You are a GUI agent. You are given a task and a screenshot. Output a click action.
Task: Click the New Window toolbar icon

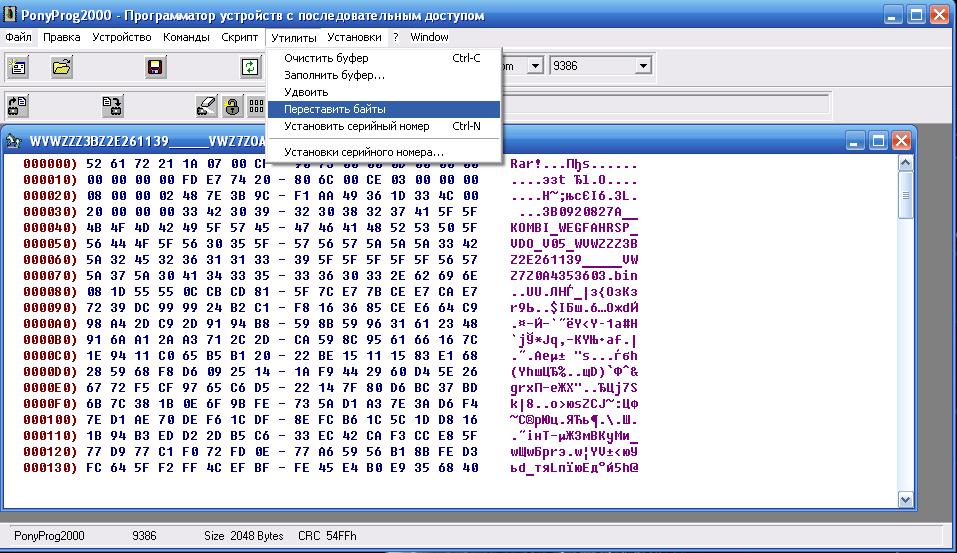pos(18,66)
